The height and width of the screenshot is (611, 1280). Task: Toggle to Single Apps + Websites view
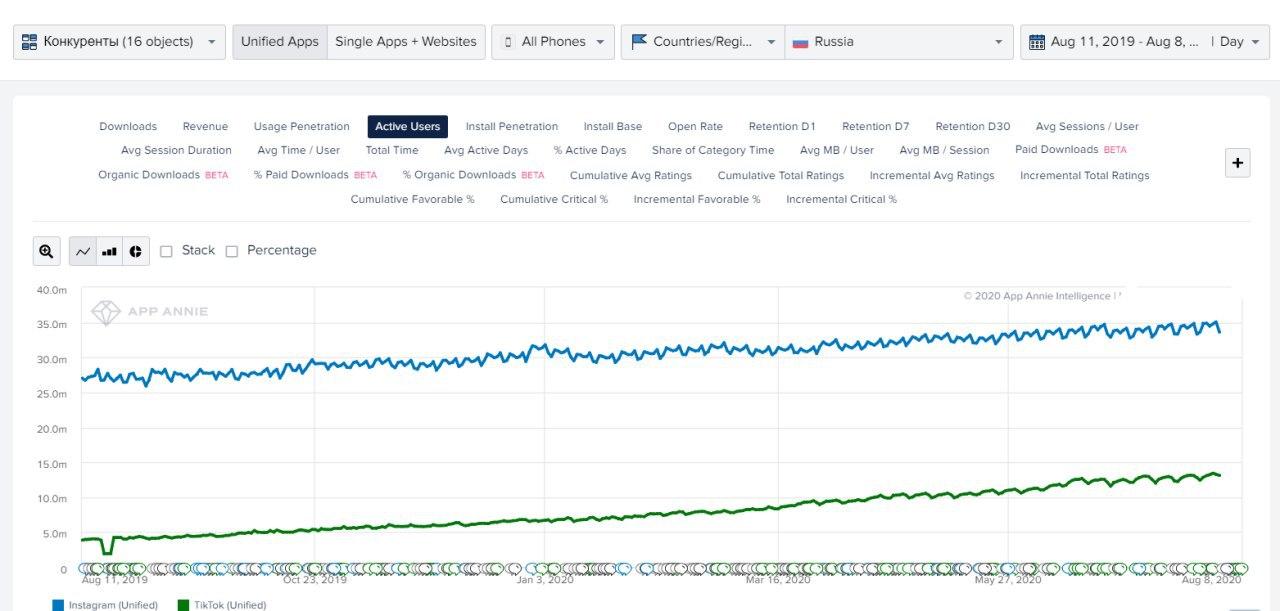[406, 42]
